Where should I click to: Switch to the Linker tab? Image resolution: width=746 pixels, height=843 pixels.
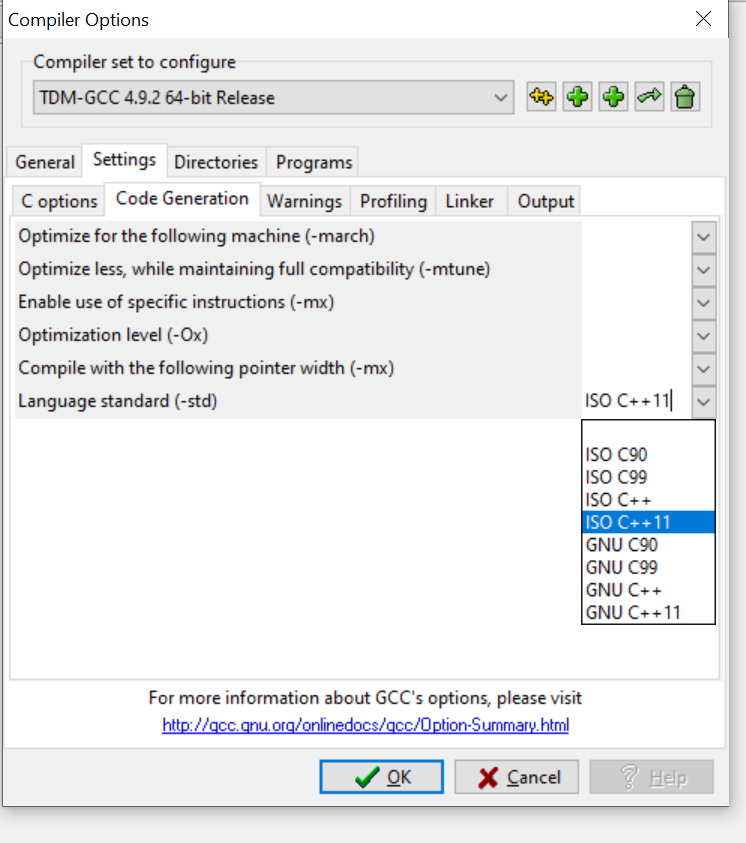click(469, 201)
